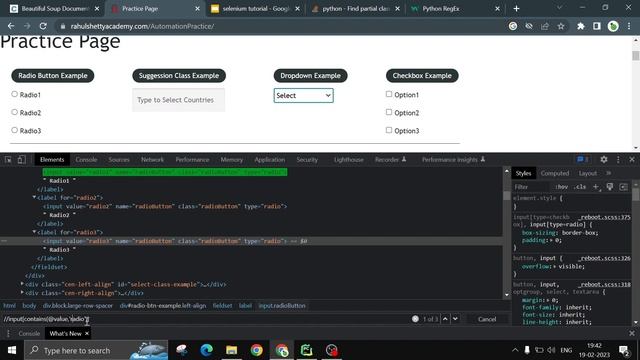This screenshot has width=640, height=360.
Task: Open the DevTools Recorder tab
Action: tap(390, 160)
